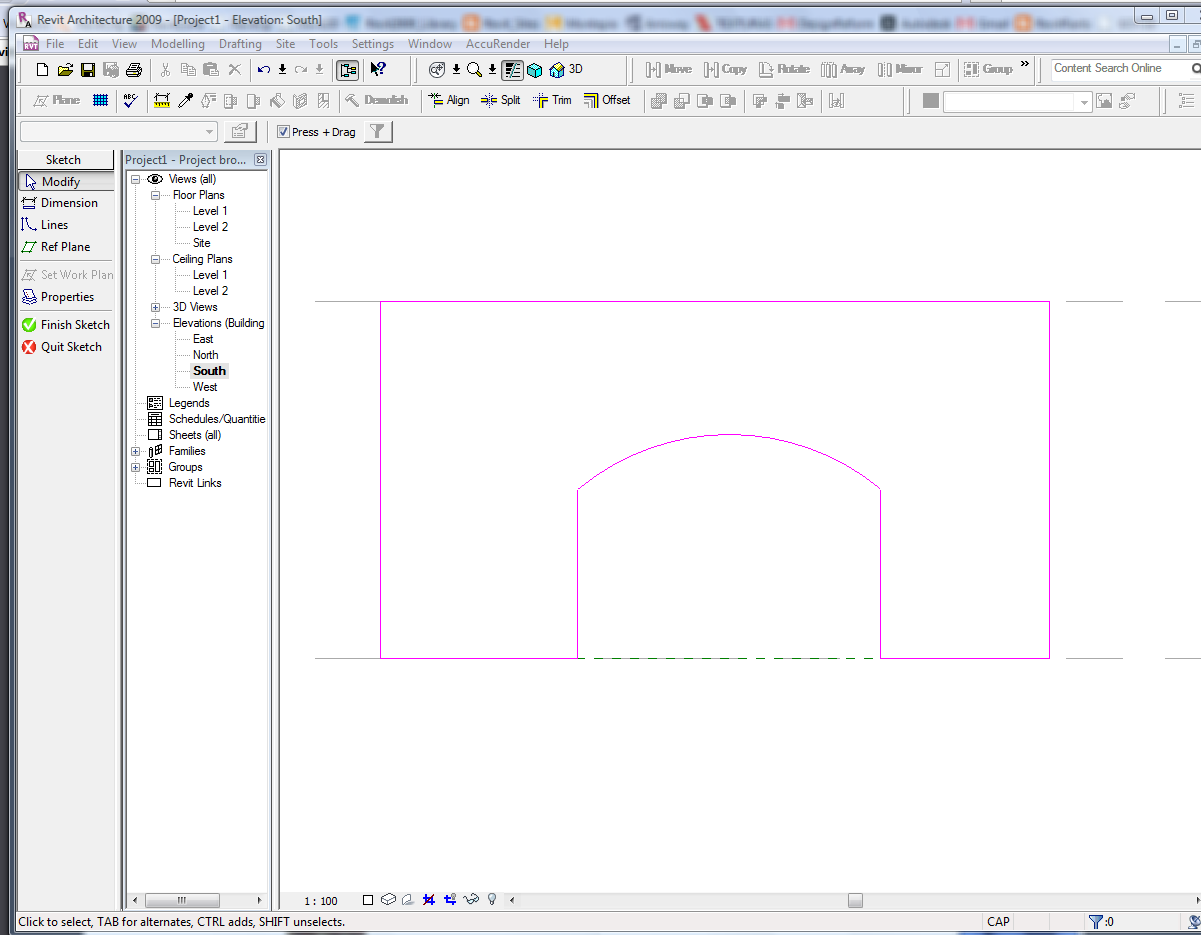Click the Print icon

point(134,70)
